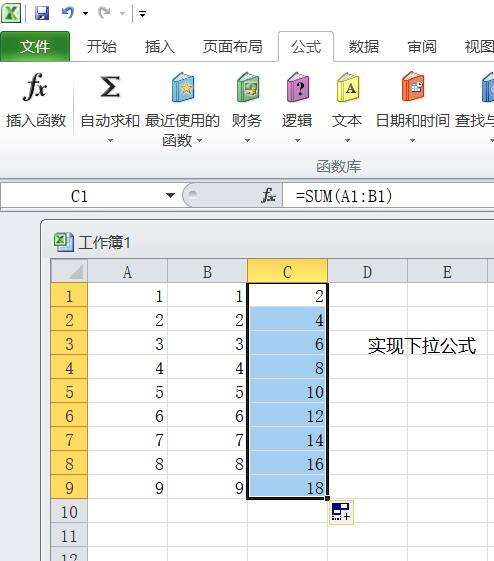Screen dimensions: 494x561
Task: Click the Undo arrow icon
Action: pos(68,13)
